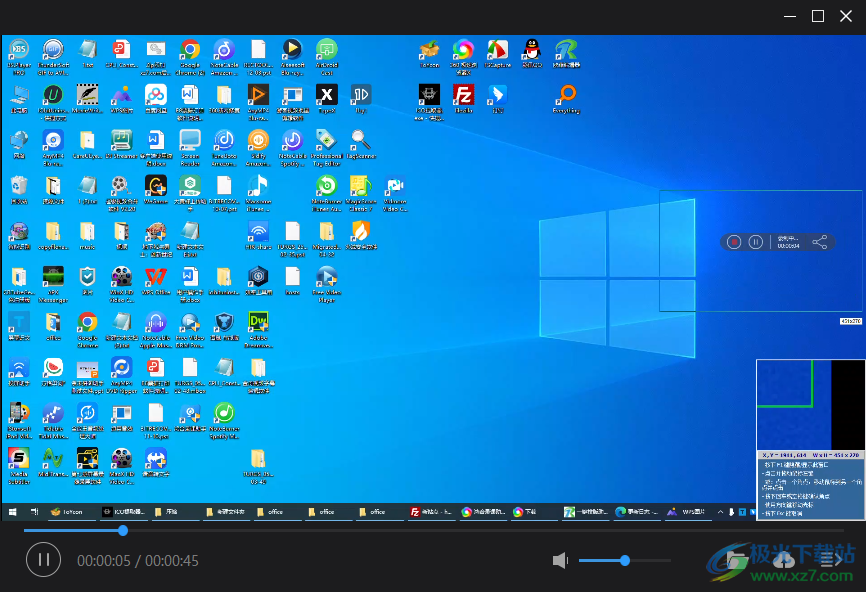The width and height of the screenshot is (866, 592).
Task: Launch the TagScanner magnifier icon
Action: 361,144
